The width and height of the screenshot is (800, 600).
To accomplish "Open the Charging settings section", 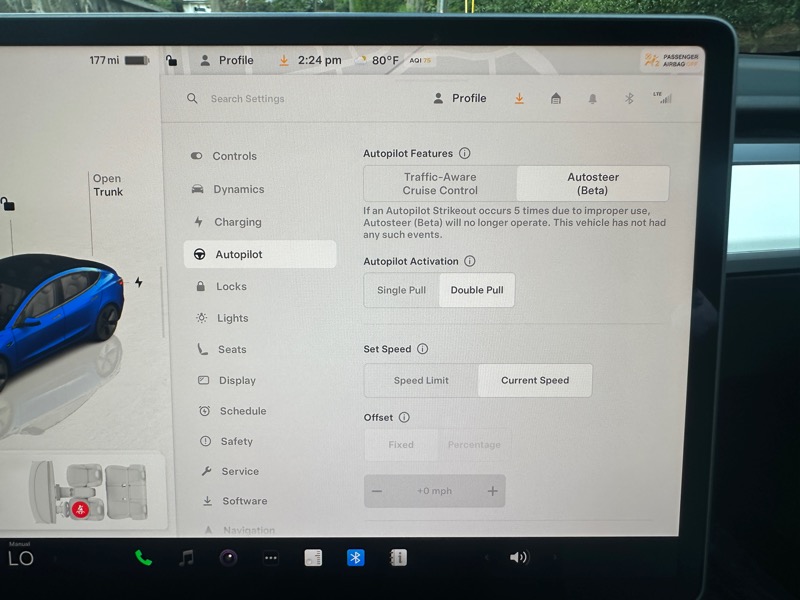I will pos(237,222).
